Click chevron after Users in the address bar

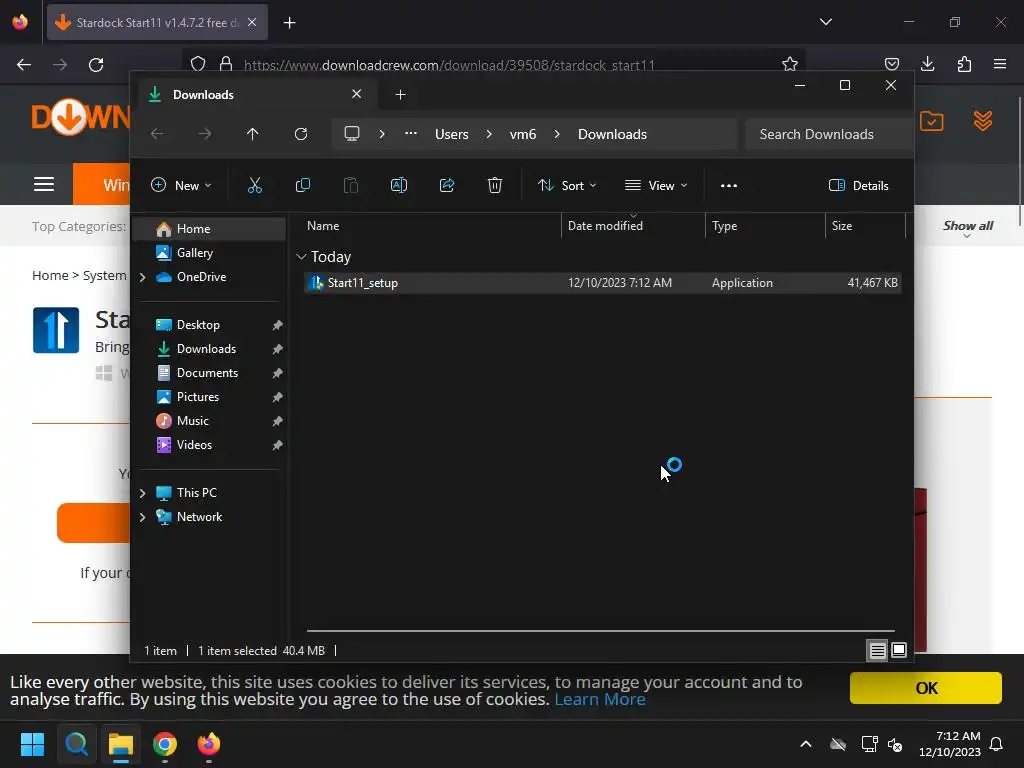(488, 134)
